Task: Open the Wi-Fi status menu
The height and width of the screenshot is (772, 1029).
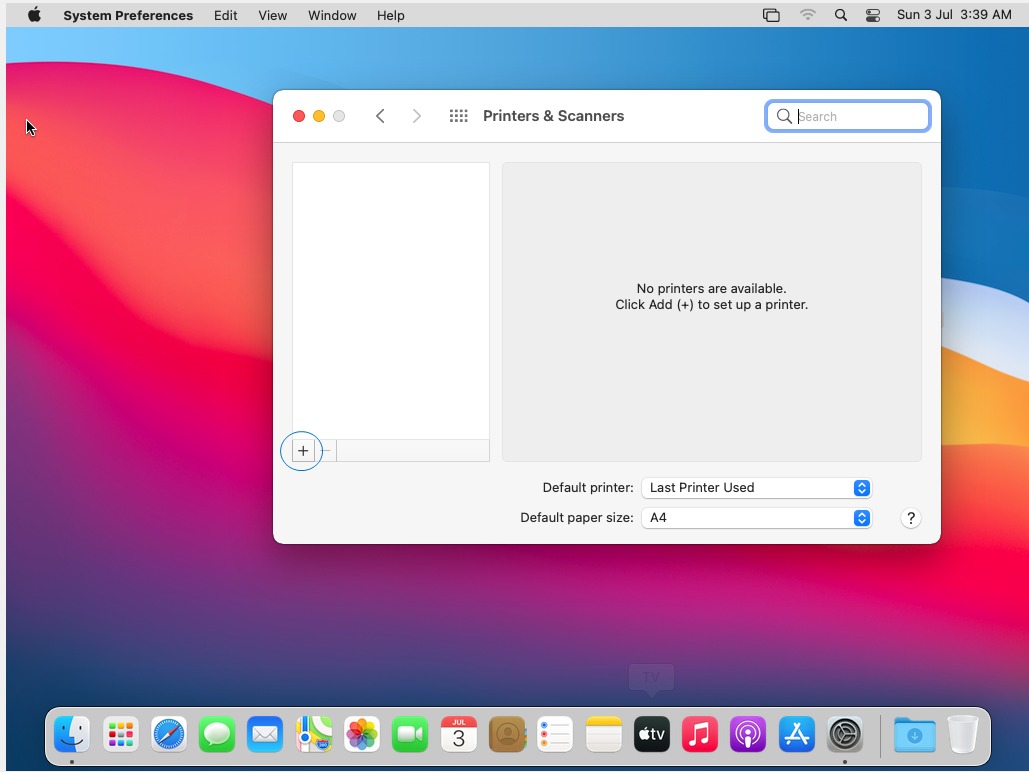Action: coord(807,15)
